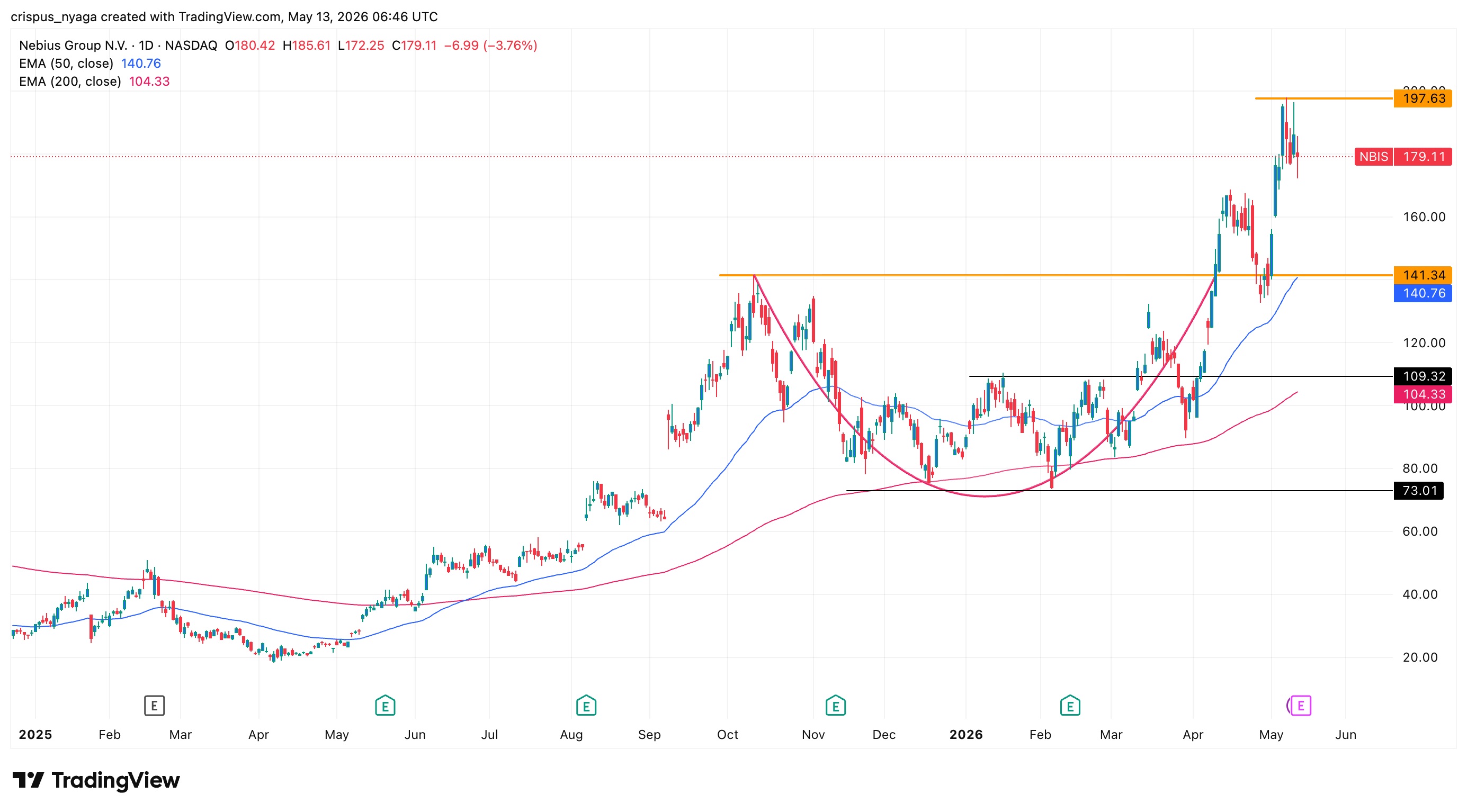The height and width of the screenshot is (812, 1467).
Task: Click the 40.00 price axis tick
Action: 1420,594
